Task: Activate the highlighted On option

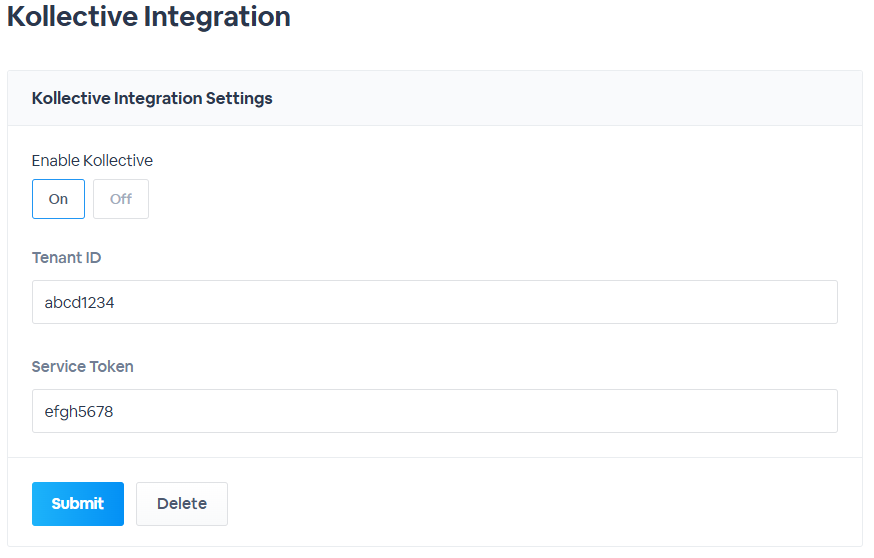Action: point(59,199)
